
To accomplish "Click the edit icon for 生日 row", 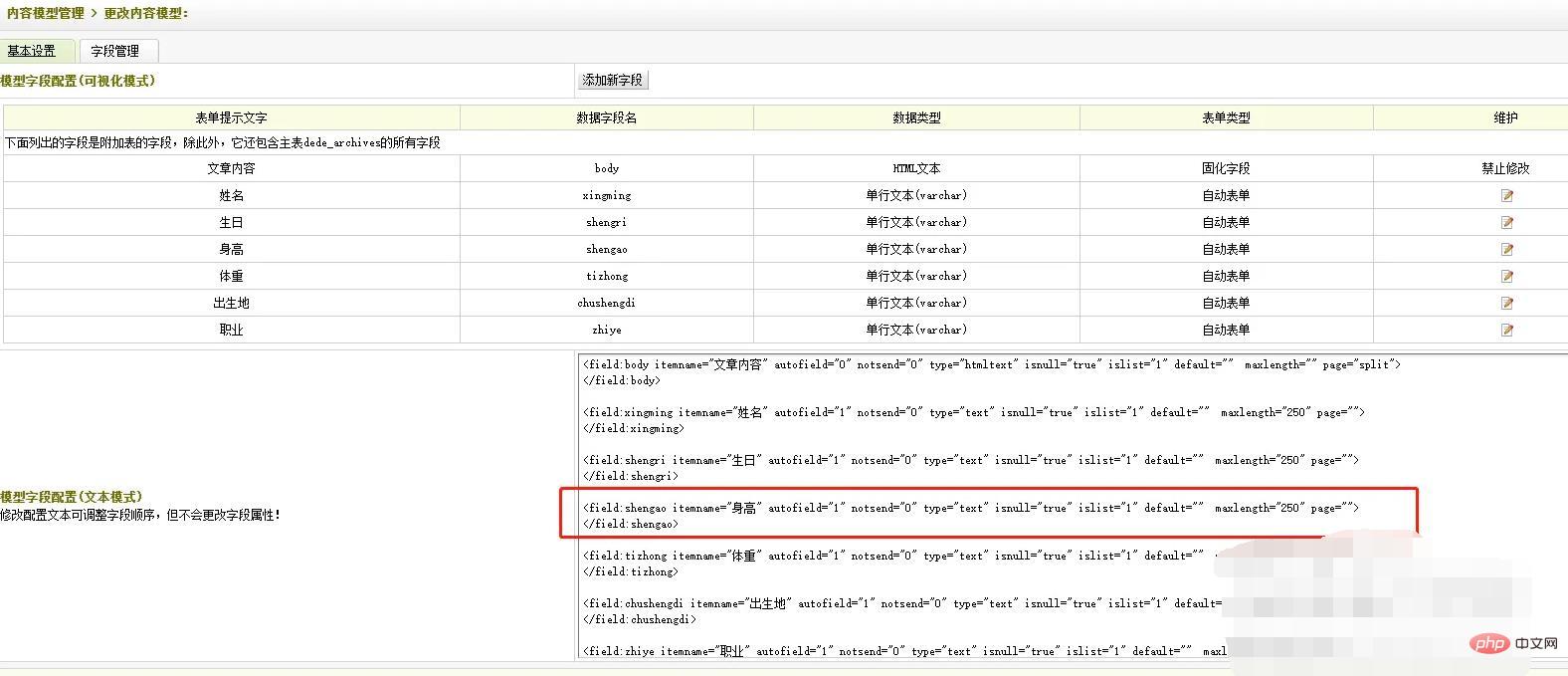I will click(1506, 223).
